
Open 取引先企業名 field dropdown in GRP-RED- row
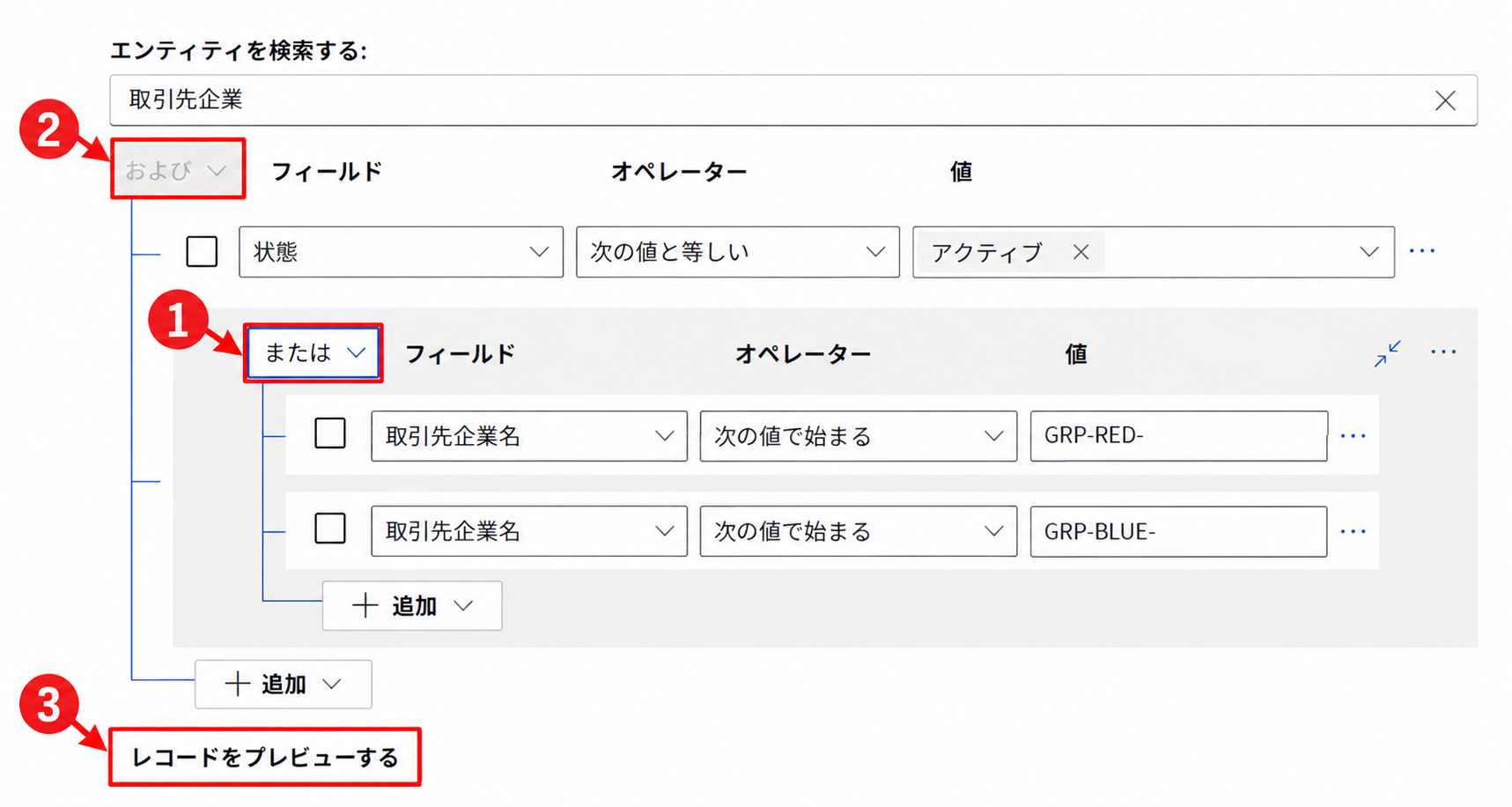(529, 436)
